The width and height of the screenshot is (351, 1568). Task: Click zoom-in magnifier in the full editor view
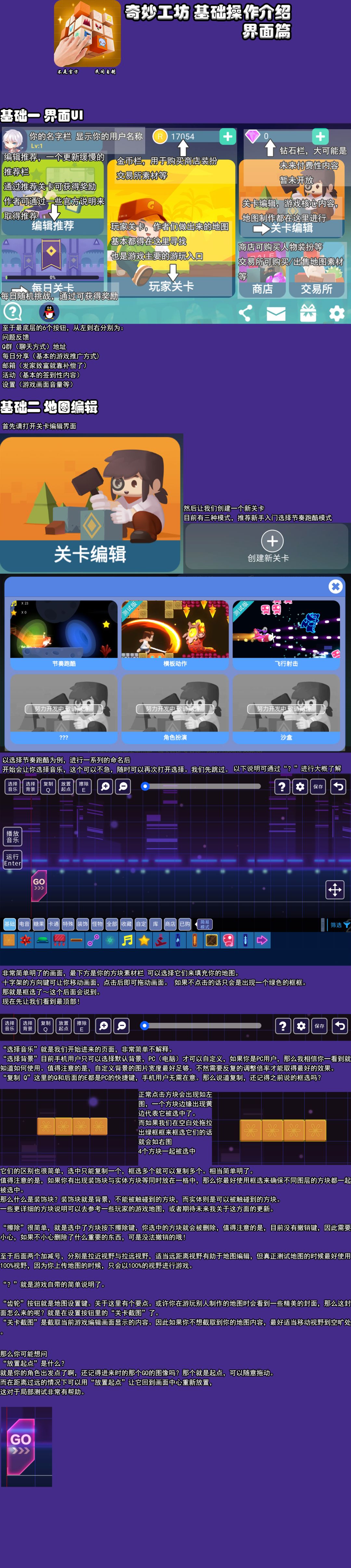[x=105, y=786]
